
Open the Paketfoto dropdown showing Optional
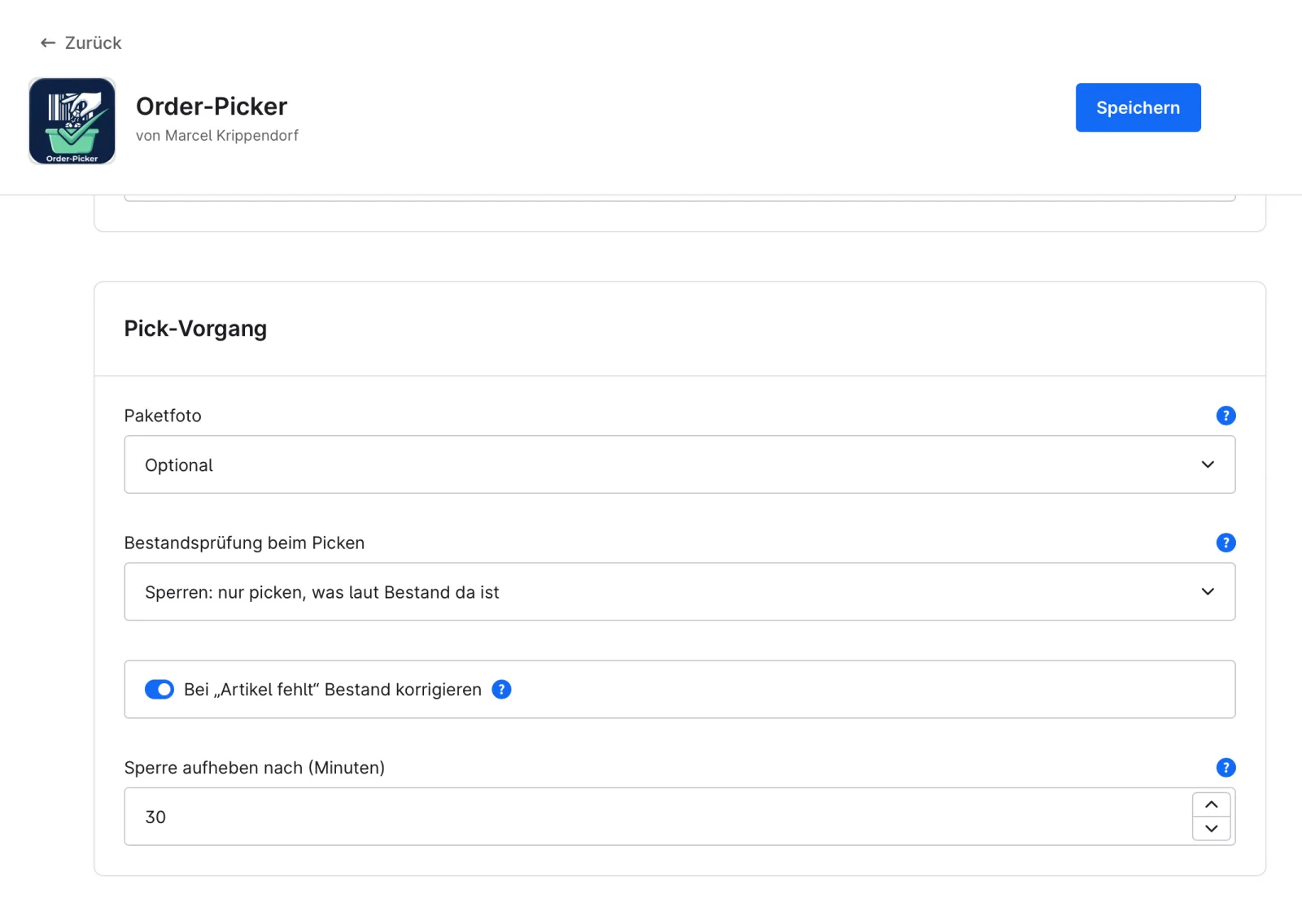679,464
